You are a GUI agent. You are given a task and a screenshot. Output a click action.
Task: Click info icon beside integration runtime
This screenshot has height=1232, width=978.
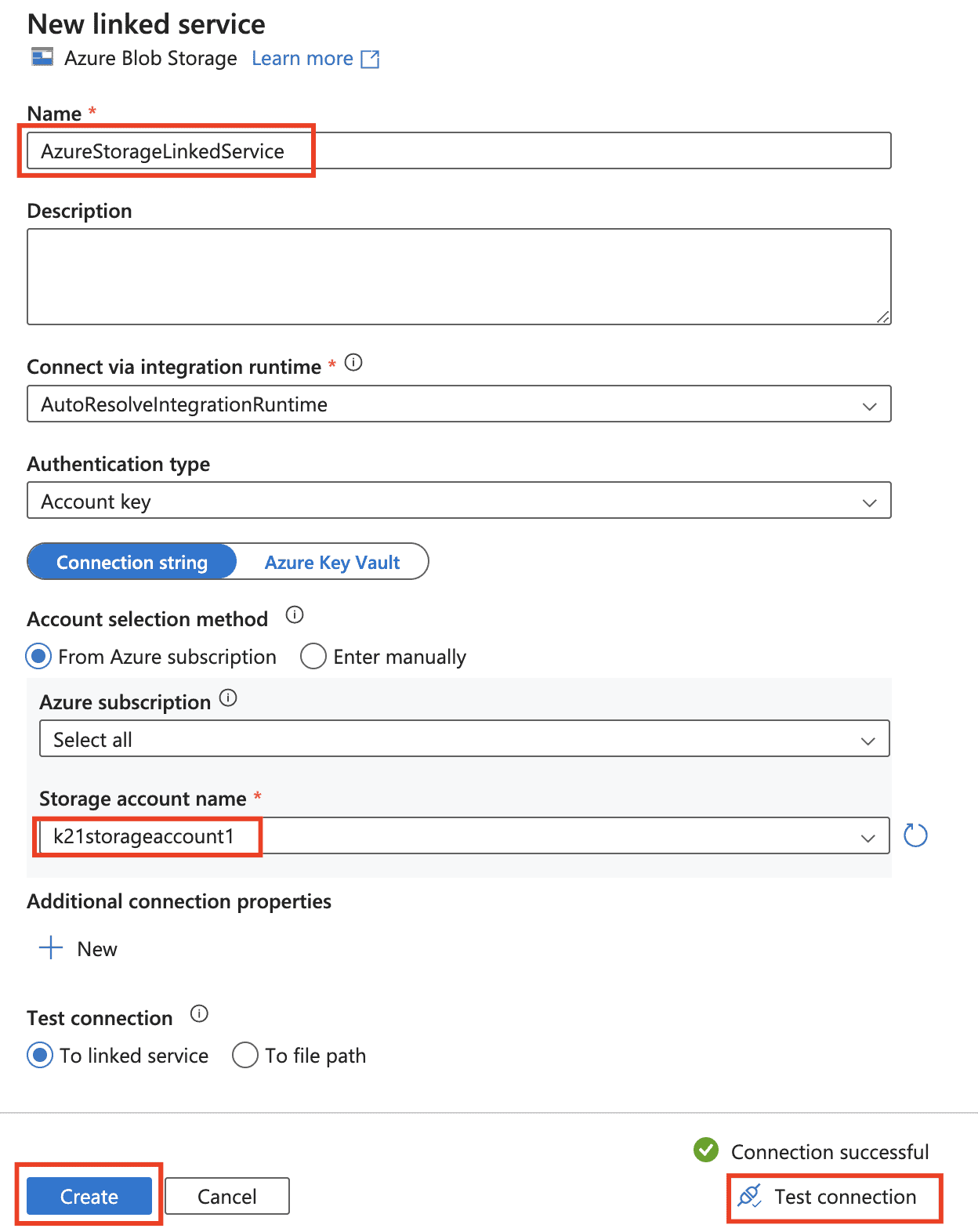pos(353,362)
